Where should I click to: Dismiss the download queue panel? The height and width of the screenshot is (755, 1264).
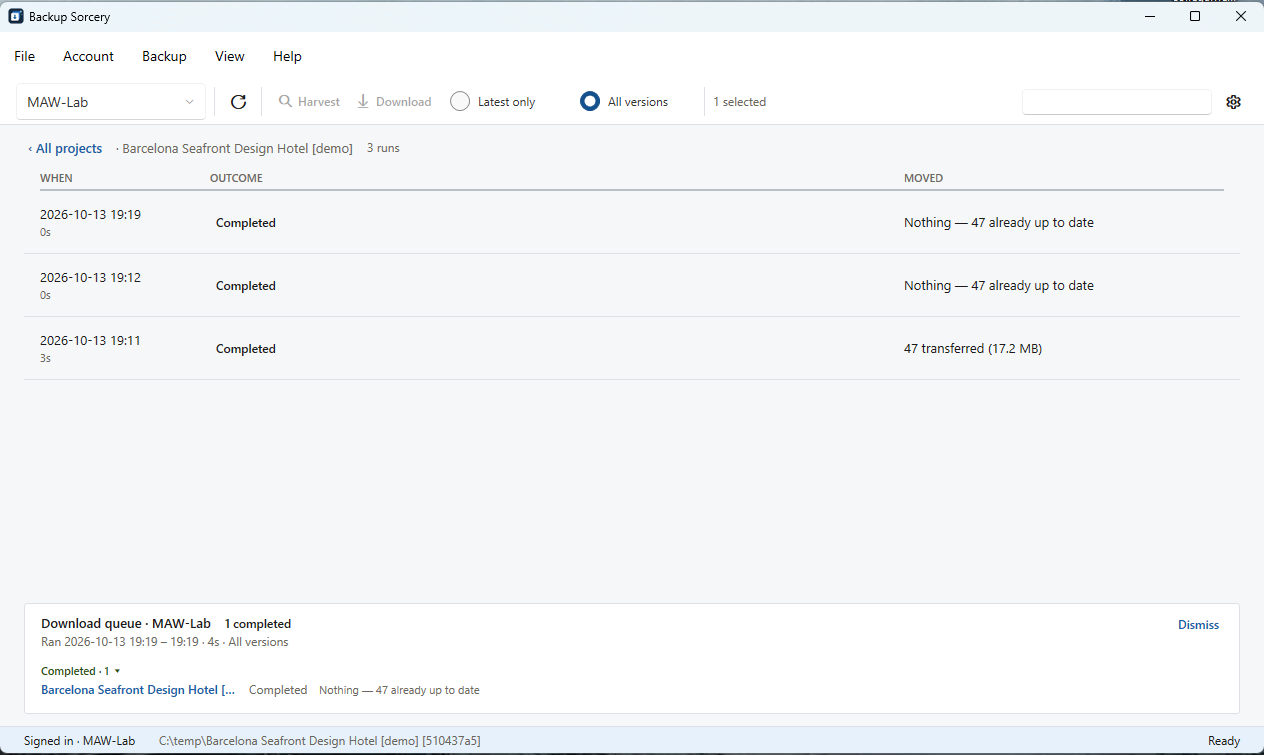pyautogui.click(x=1198, y=625)
